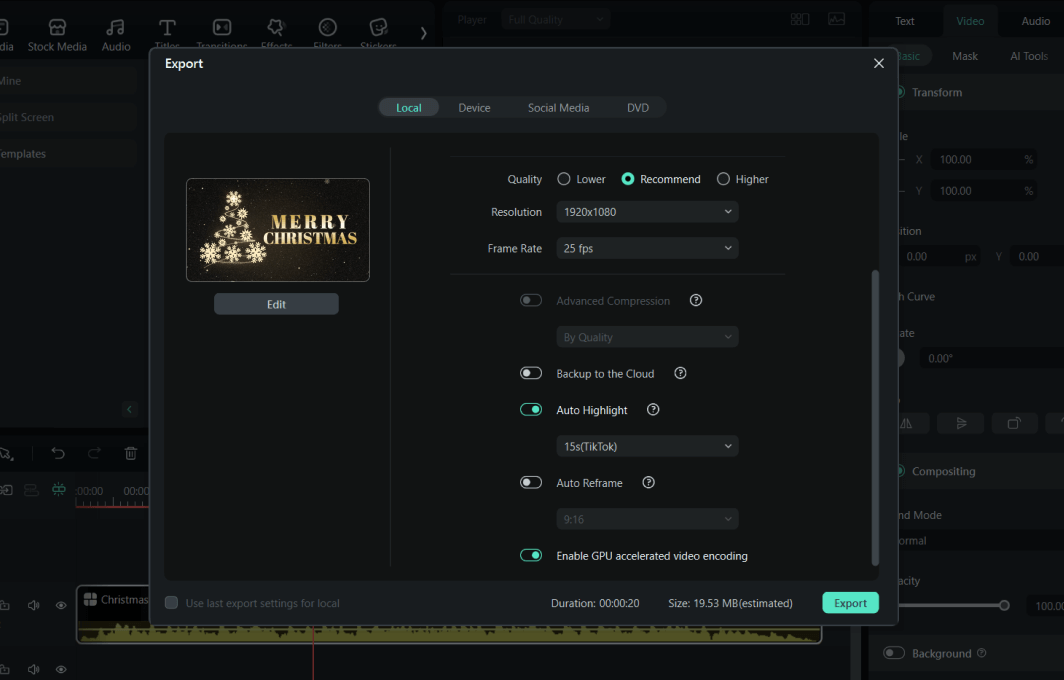Click help icon beside Background

(x=981, y=653)
